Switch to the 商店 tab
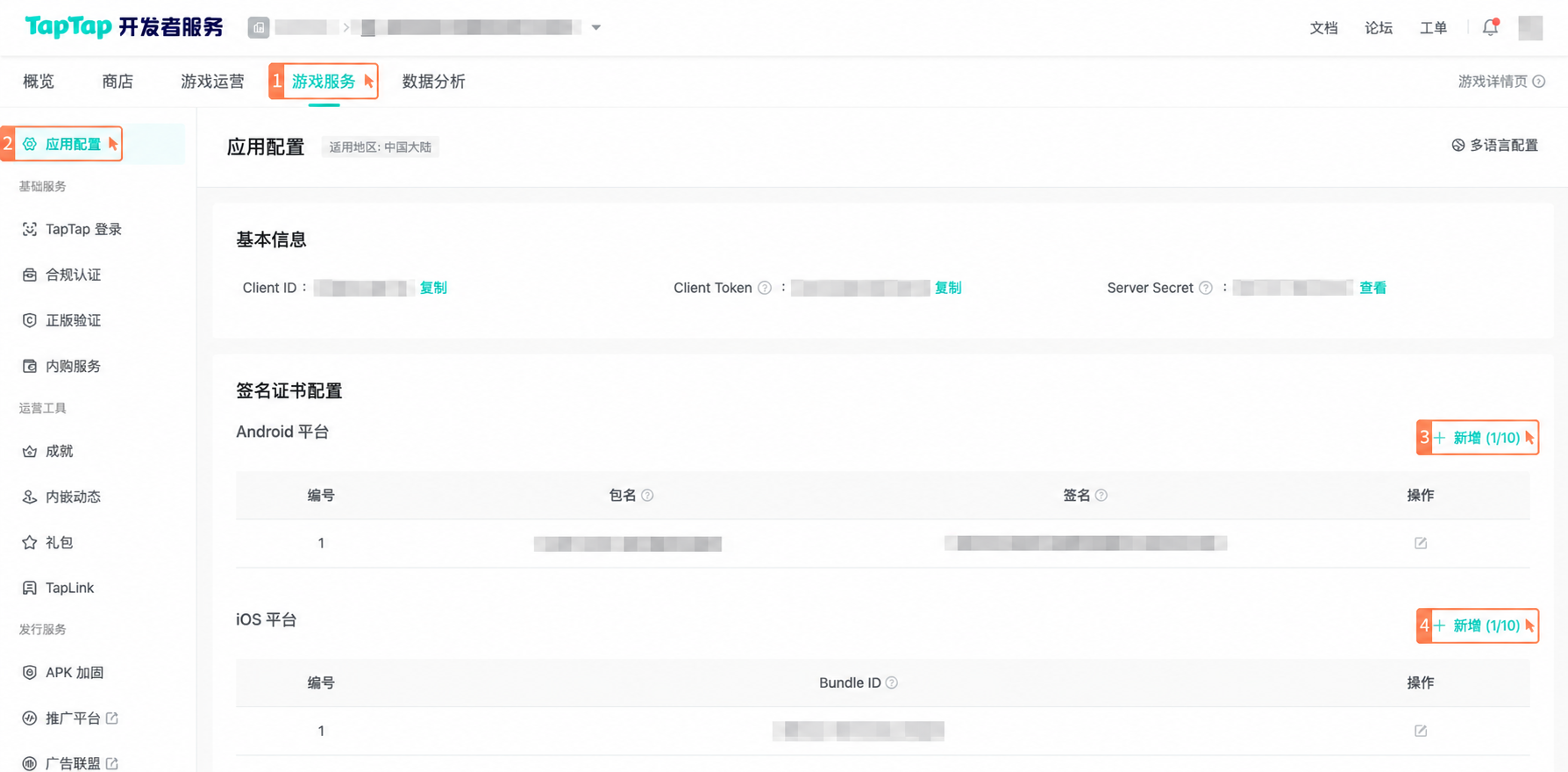This screenshot has width=1568, height=772. coord(118,82)
